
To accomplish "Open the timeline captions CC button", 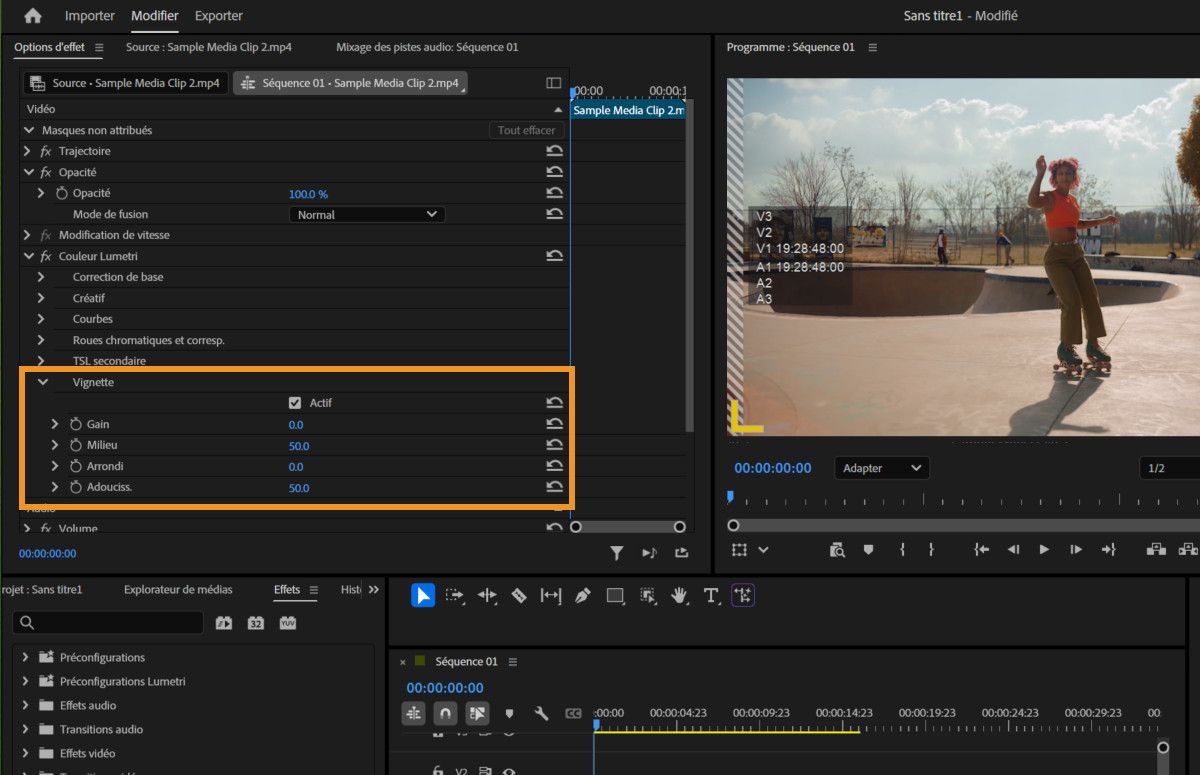I will [573, 713].
